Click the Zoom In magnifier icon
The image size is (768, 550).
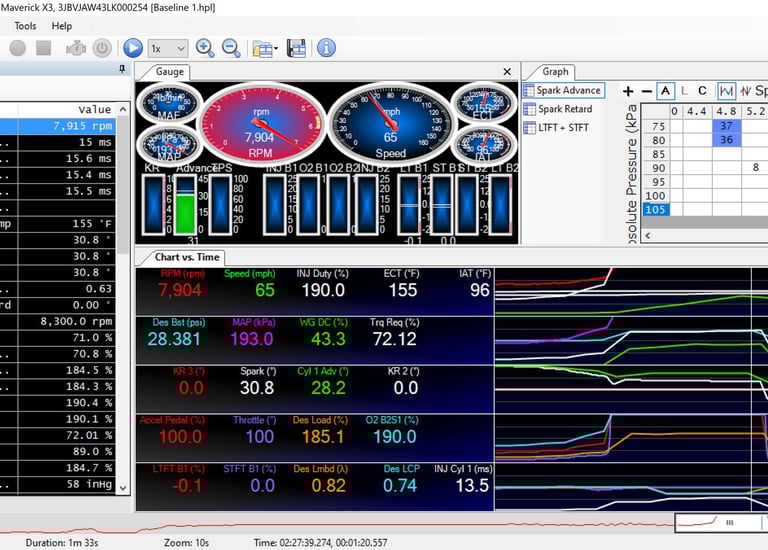[205, 48]
